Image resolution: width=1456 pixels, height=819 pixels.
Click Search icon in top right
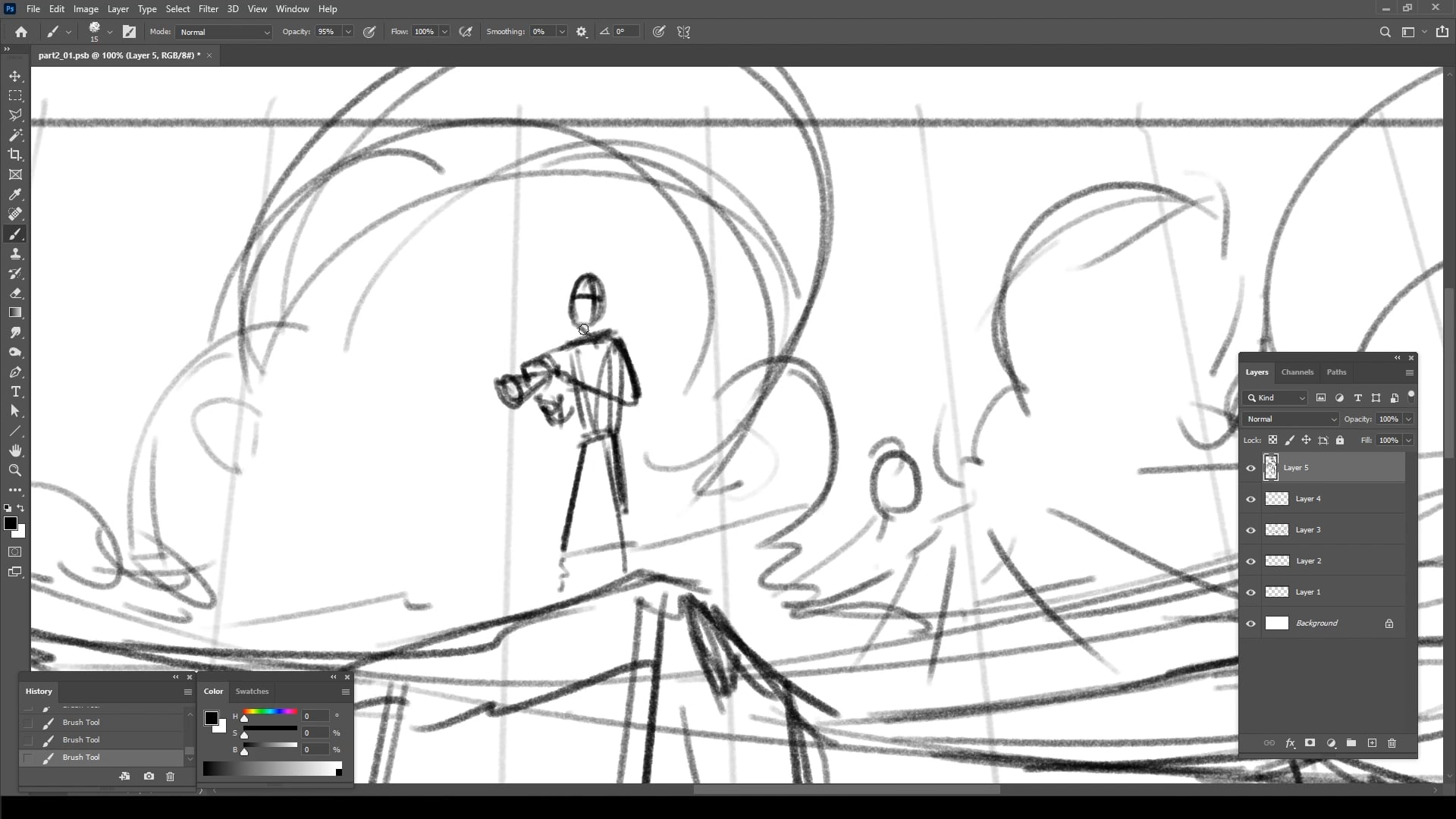(1385, 32)
